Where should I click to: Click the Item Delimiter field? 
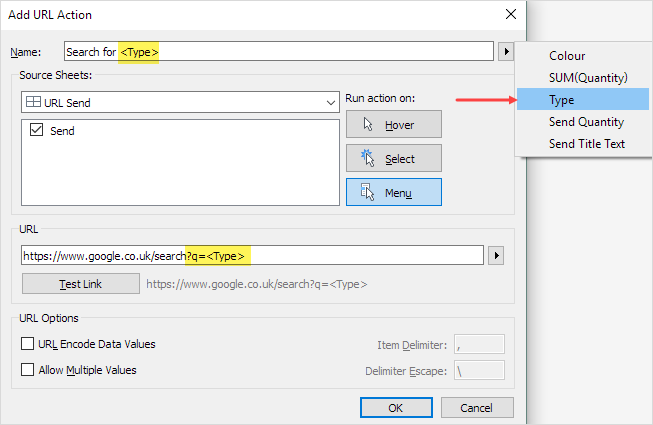[x=479, y=344]
